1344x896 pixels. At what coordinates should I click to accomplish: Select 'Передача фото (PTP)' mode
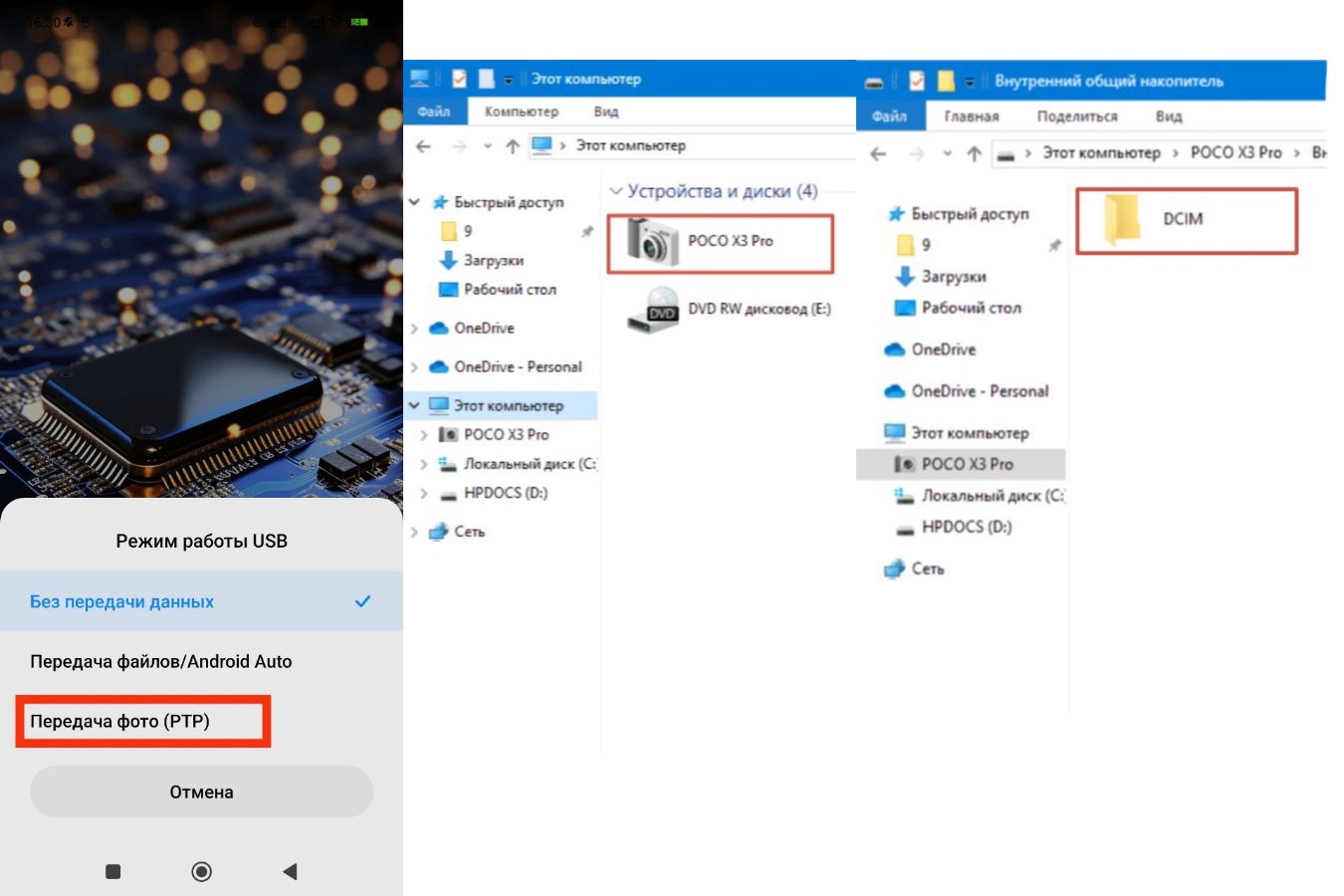pos(120,722)
